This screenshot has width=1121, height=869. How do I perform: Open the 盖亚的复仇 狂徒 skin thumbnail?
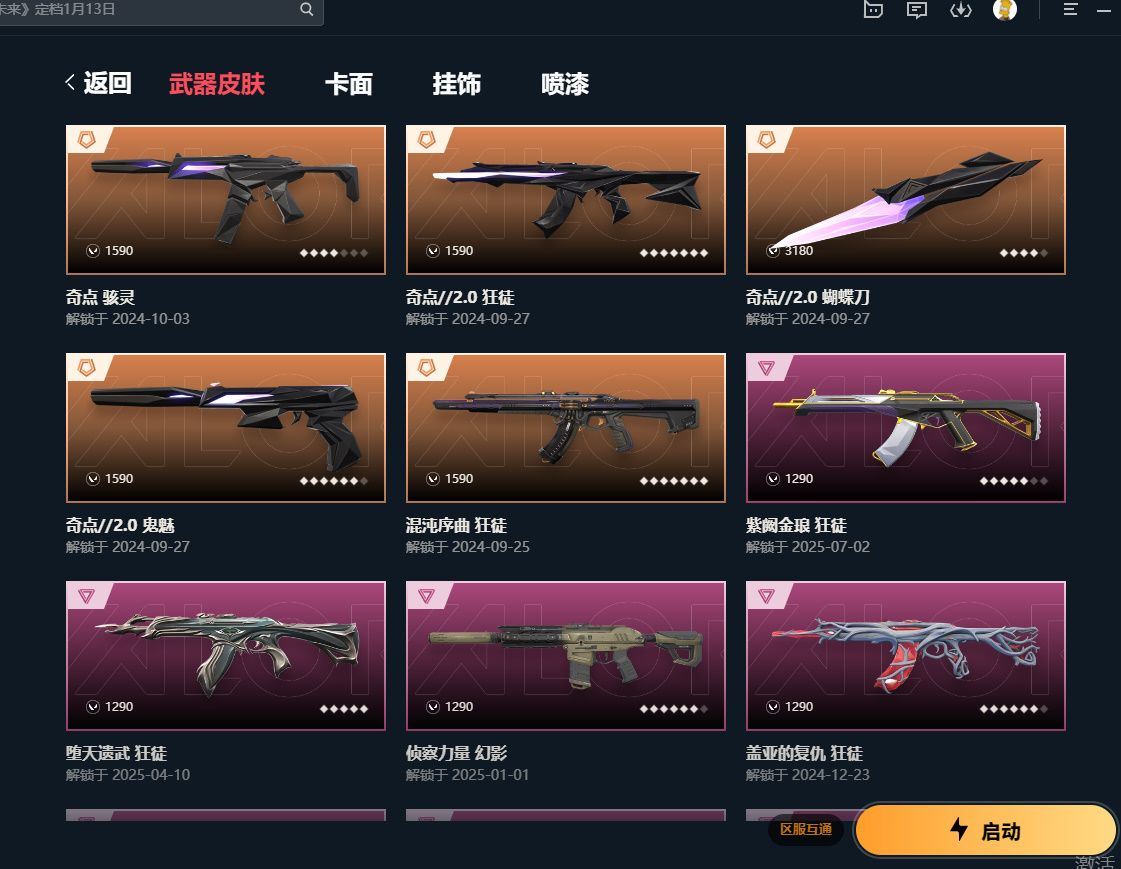[905, 655]
